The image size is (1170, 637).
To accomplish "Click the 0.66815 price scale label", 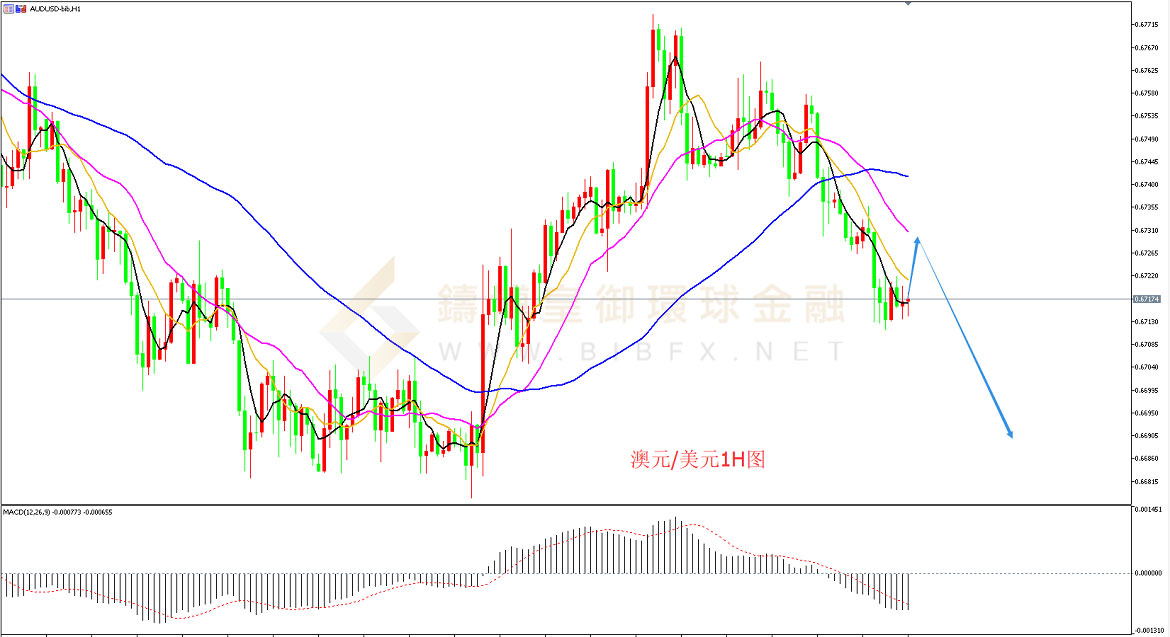I will 1147,482.
